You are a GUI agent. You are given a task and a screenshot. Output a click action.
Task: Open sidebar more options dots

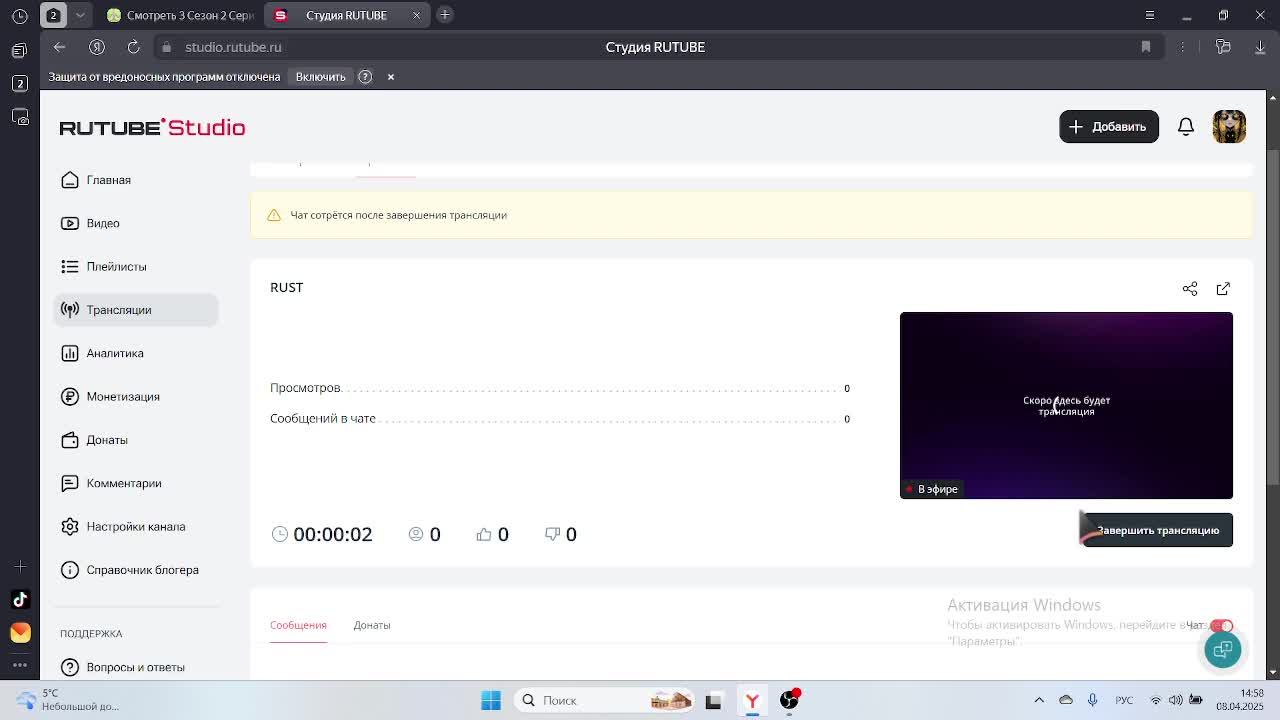[20, 665]
